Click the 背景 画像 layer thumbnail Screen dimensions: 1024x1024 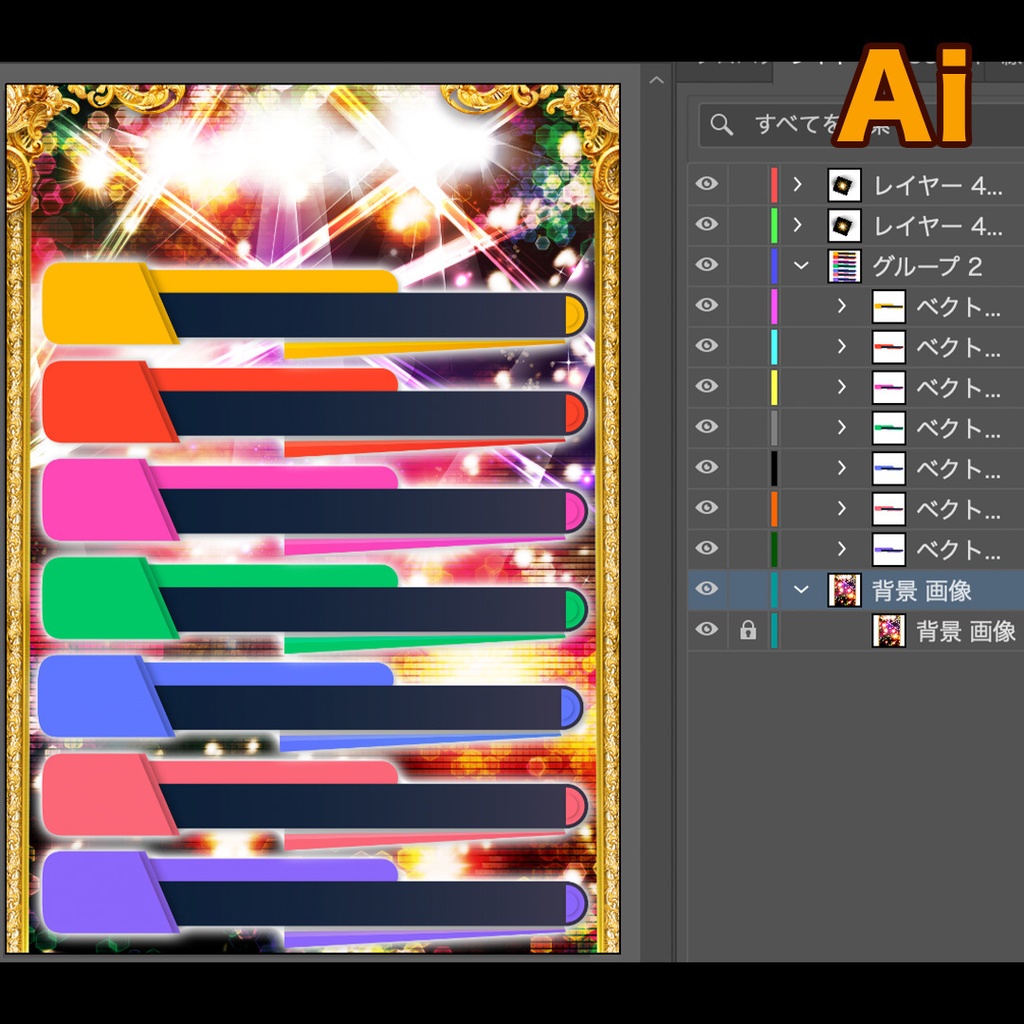coord(843,590)
